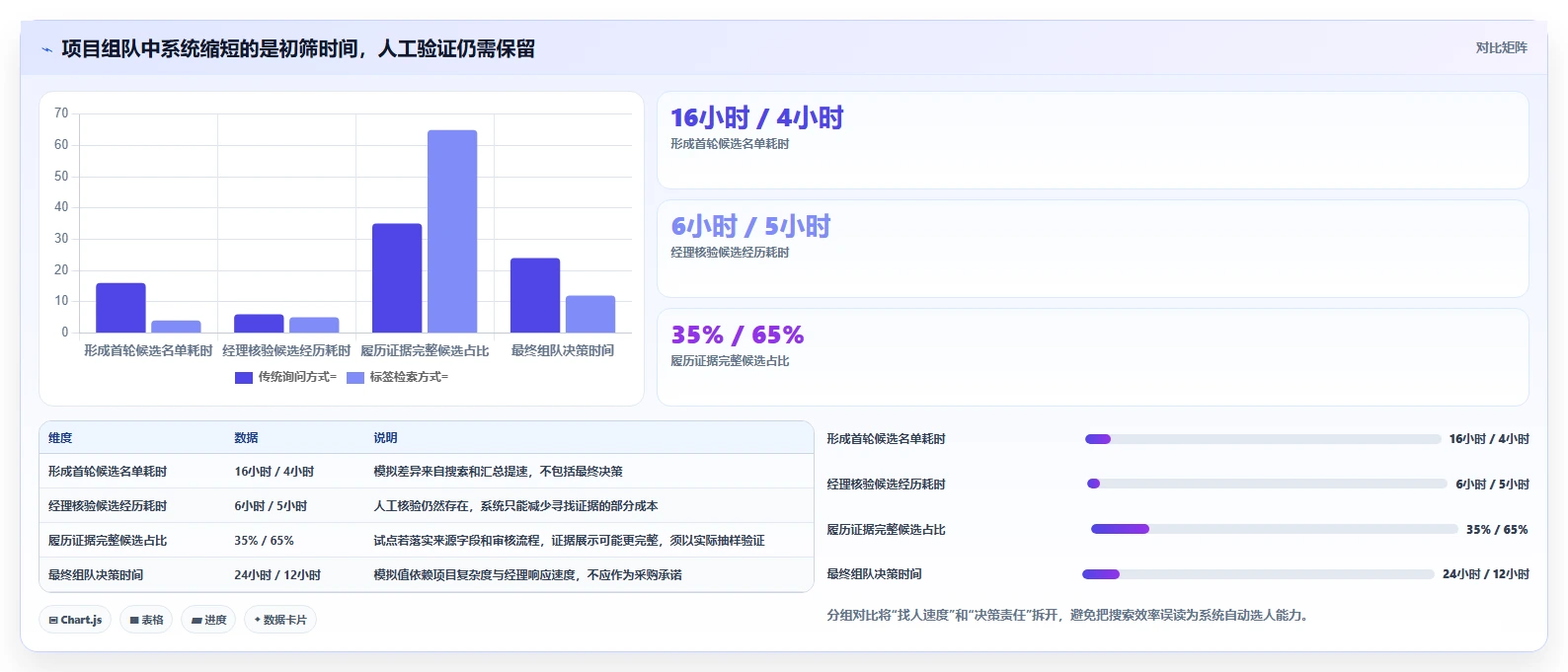
Task: Click the 对比矩阵 label in the header
Action: pos(1501,48)
